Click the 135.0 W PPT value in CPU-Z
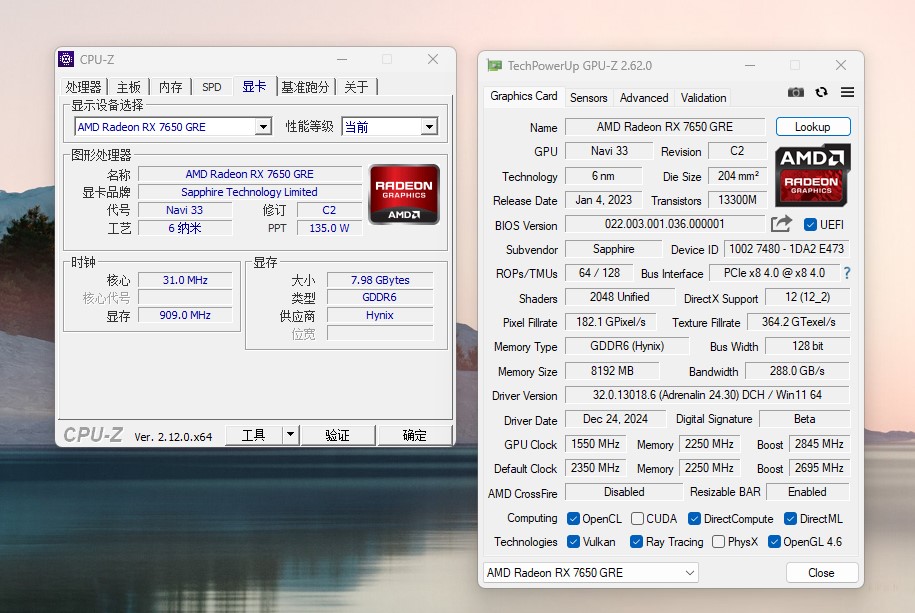This screenshot has width=915, height=613. click(x=329, y=228)
